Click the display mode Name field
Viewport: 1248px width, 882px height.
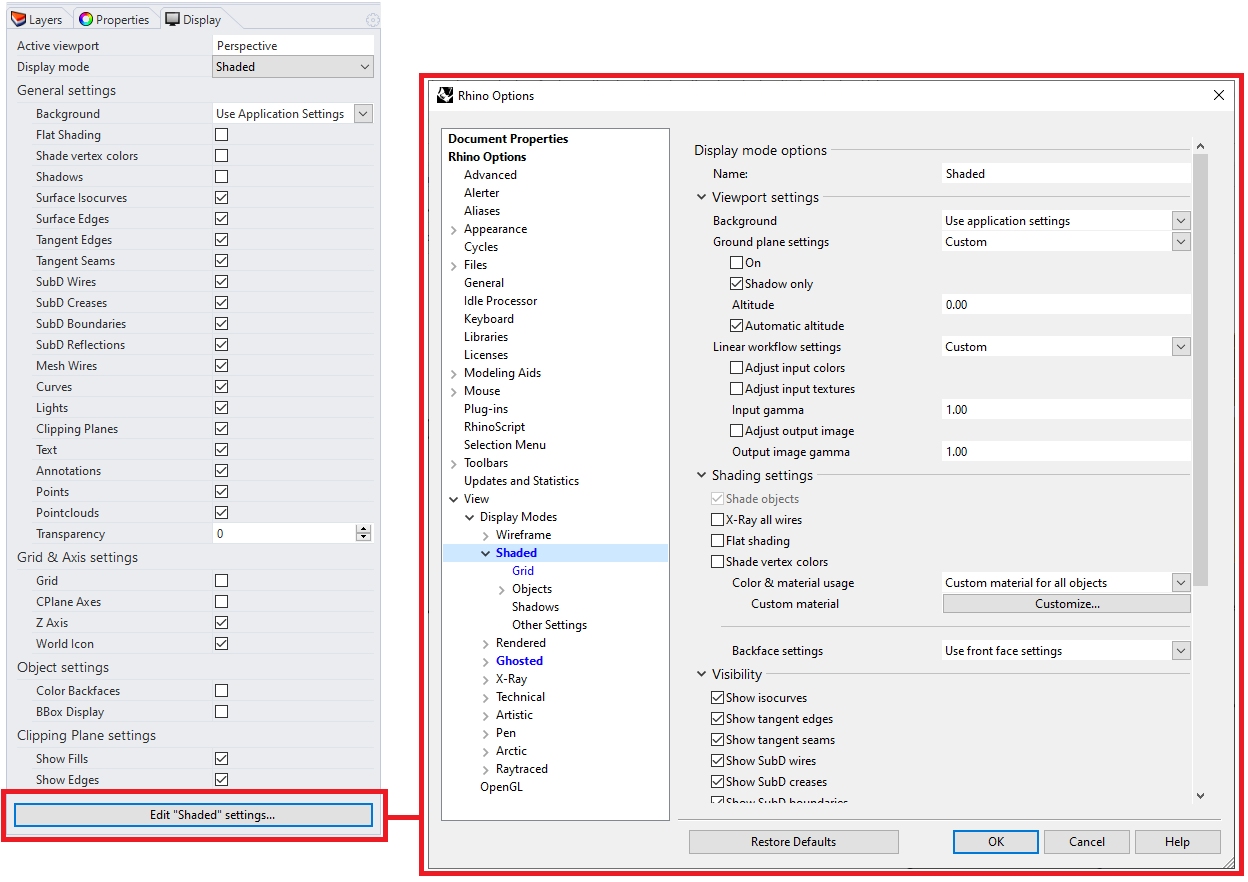click(x=1066, y=174)
